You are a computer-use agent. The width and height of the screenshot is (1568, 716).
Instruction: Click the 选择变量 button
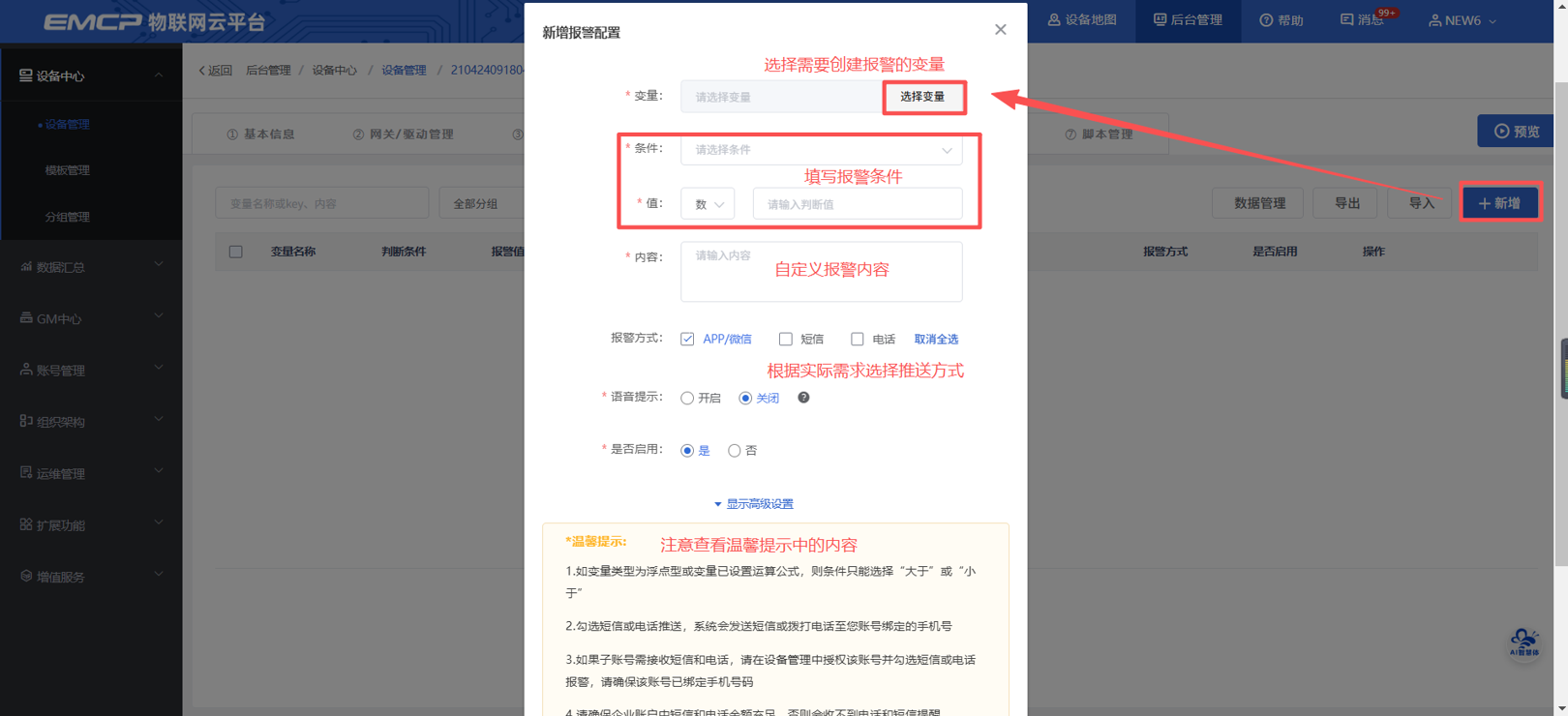(x=922, y=97)
